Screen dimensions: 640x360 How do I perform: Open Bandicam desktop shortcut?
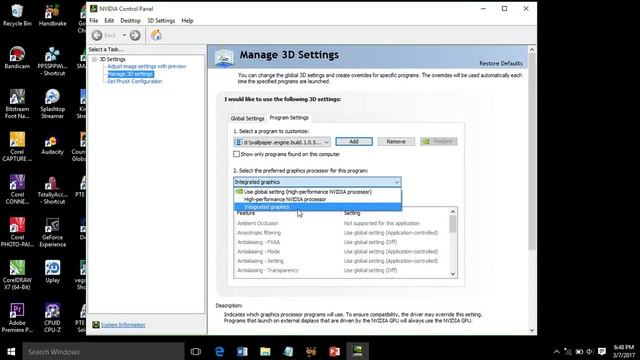[x=17, y=58]
